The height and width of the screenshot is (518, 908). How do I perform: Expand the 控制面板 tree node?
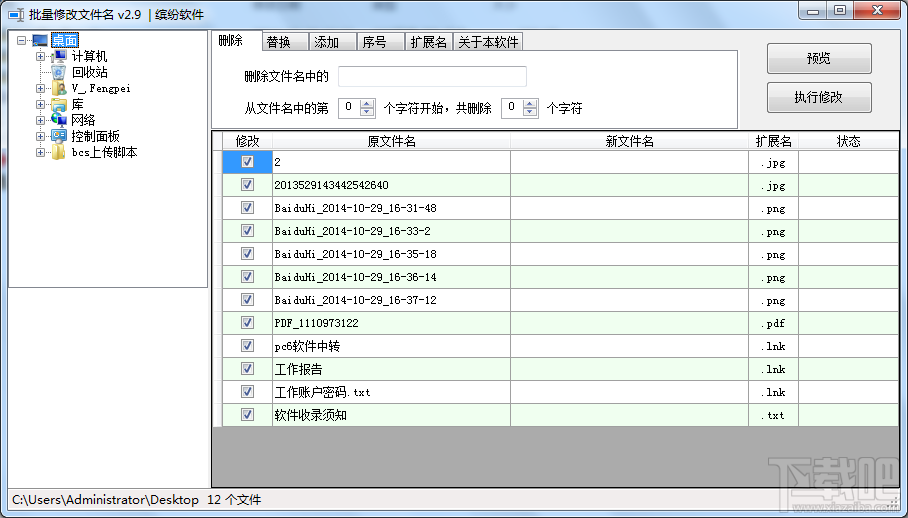tap(40, 137)
